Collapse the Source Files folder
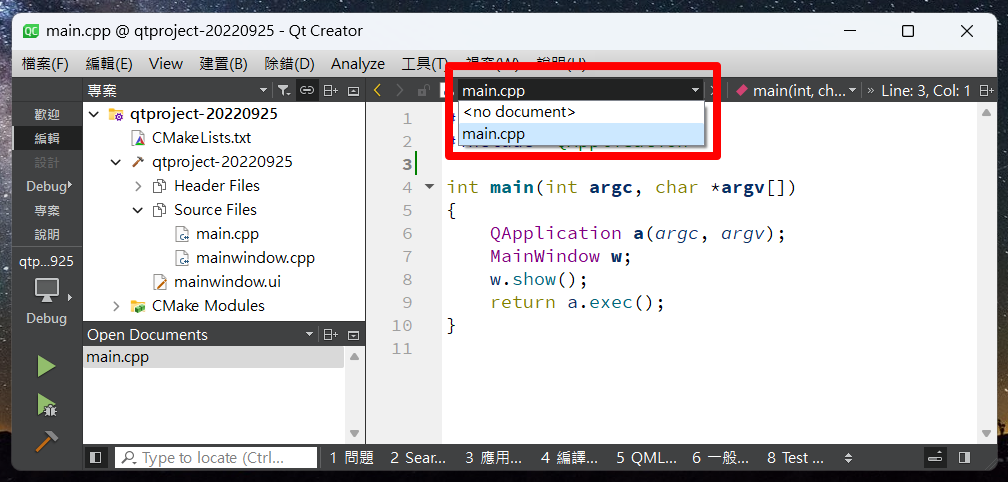 138,210
